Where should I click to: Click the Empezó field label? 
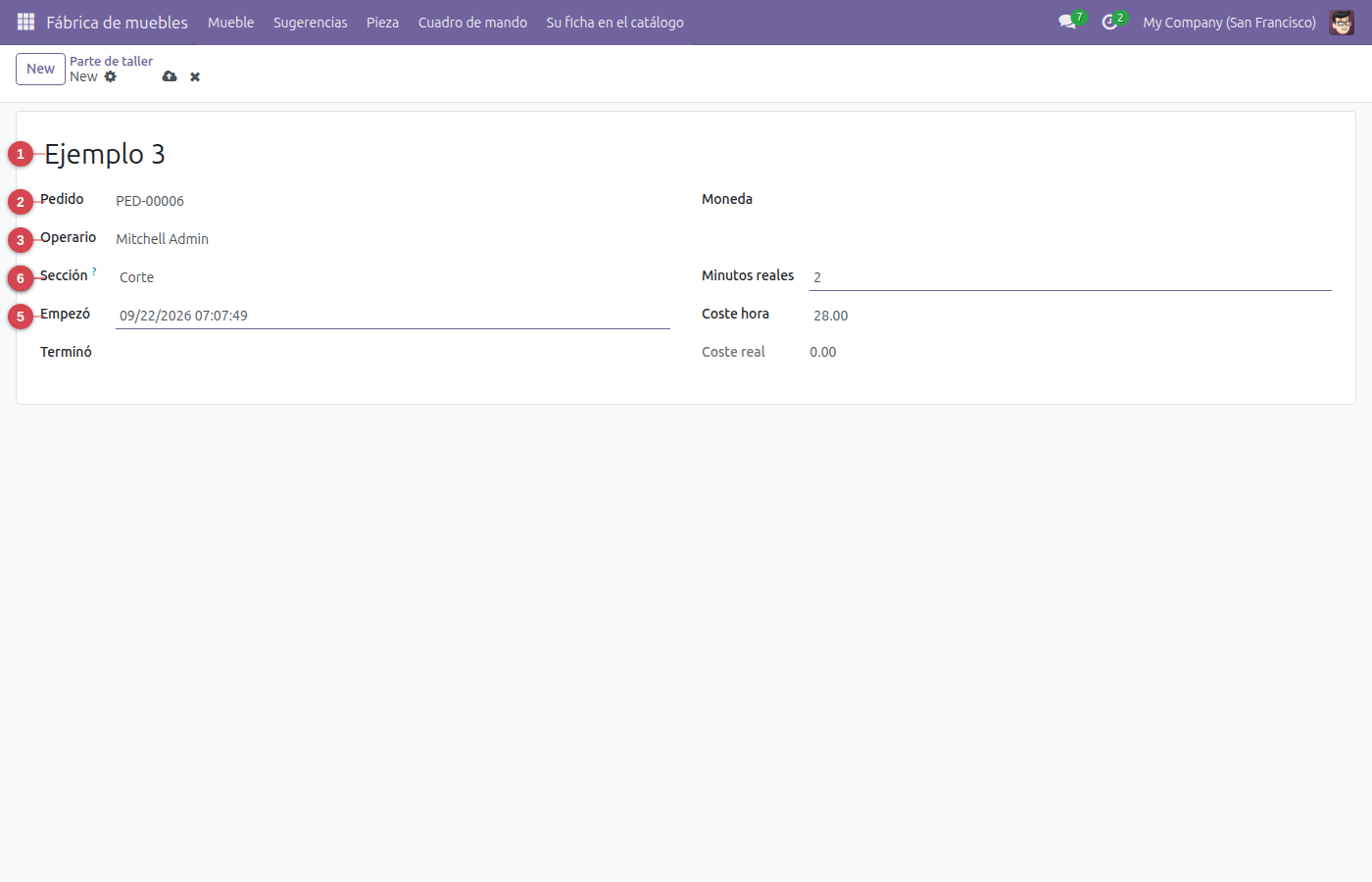tap(65, 314)
